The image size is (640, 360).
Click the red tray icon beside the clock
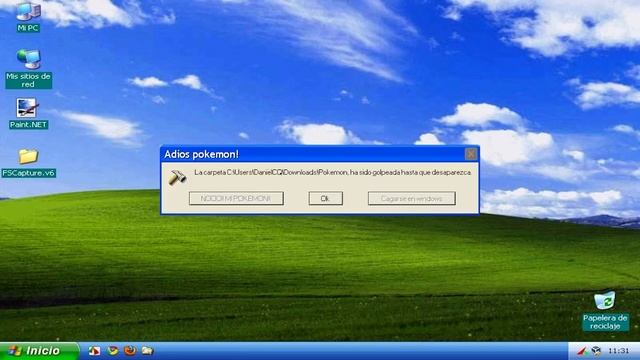pos(581,351)
